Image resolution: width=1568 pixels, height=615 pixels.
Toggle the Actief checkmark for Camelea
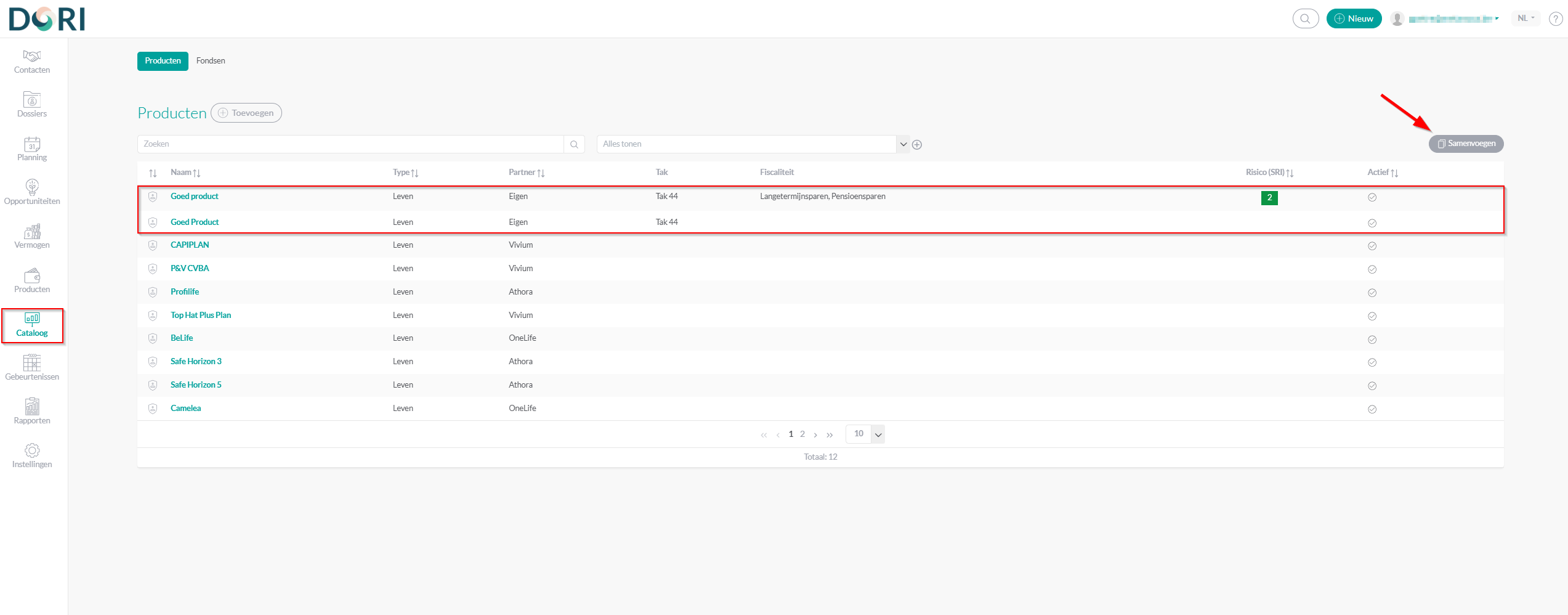[1372, 409]
